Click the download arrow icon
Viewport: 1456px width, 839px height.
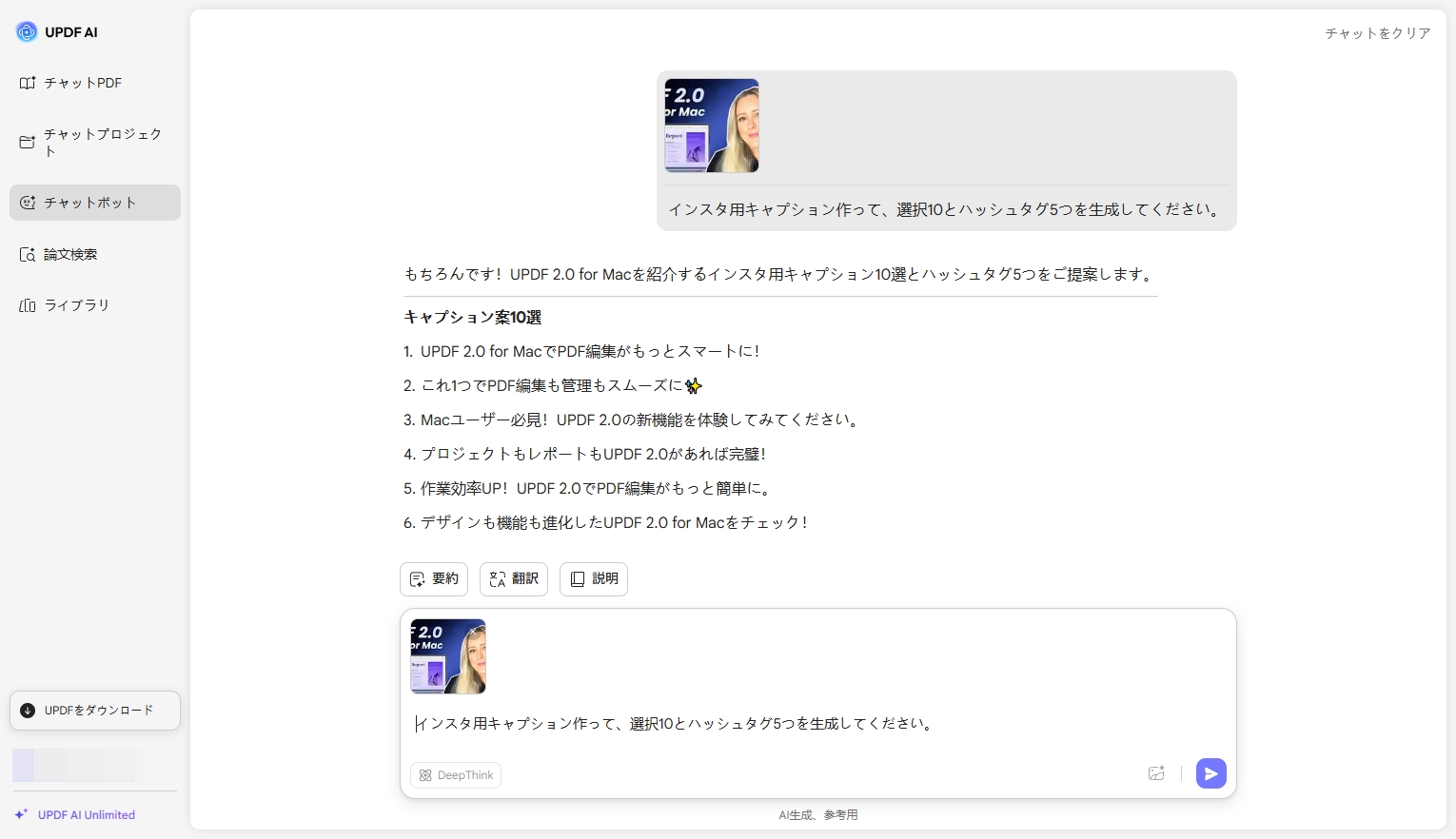[x=28, y=711]
